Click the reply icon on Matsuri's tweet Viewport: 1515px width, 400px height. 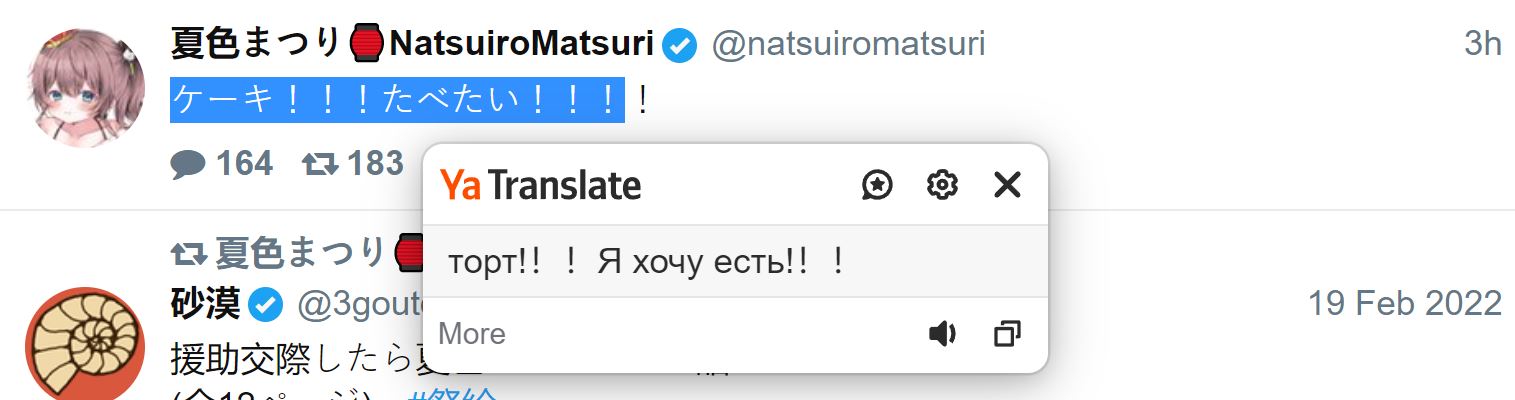(x=187, y=164)
